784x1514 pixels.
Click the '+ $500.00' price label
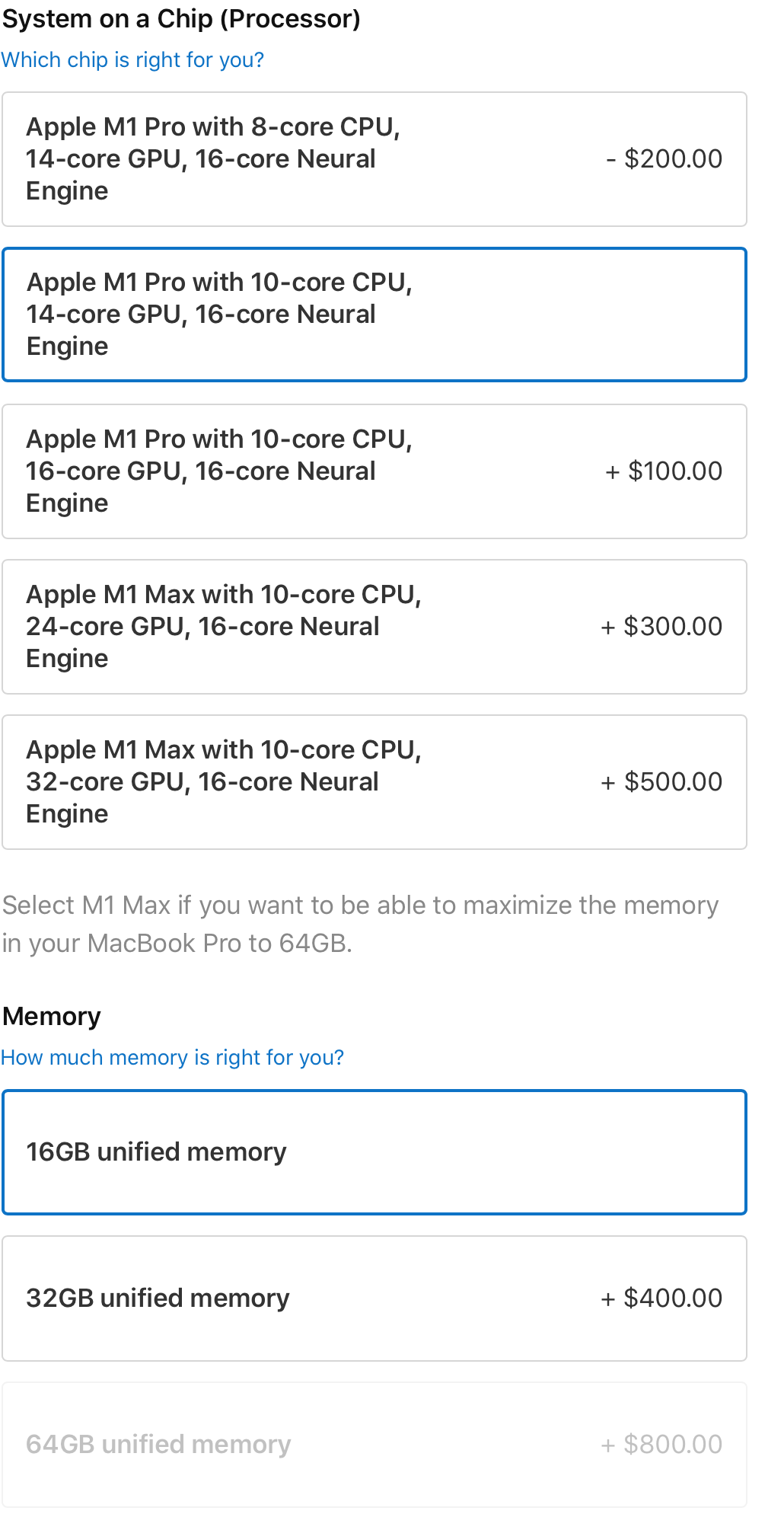[661, 782]
